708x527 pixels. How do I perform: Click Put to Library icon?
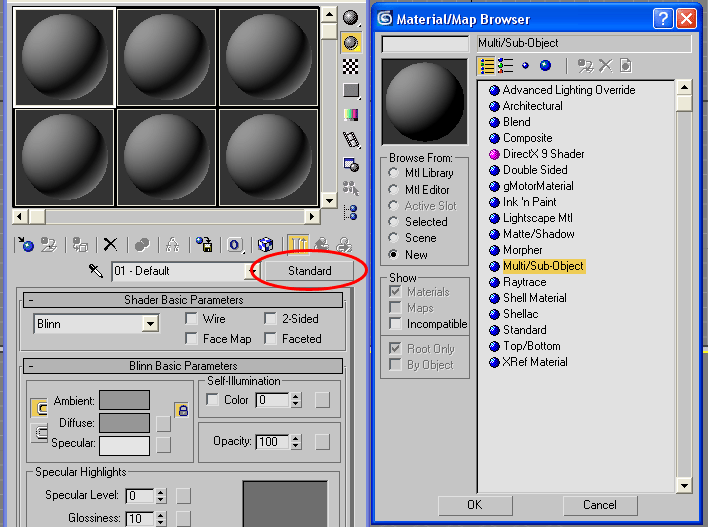[203, 245]
